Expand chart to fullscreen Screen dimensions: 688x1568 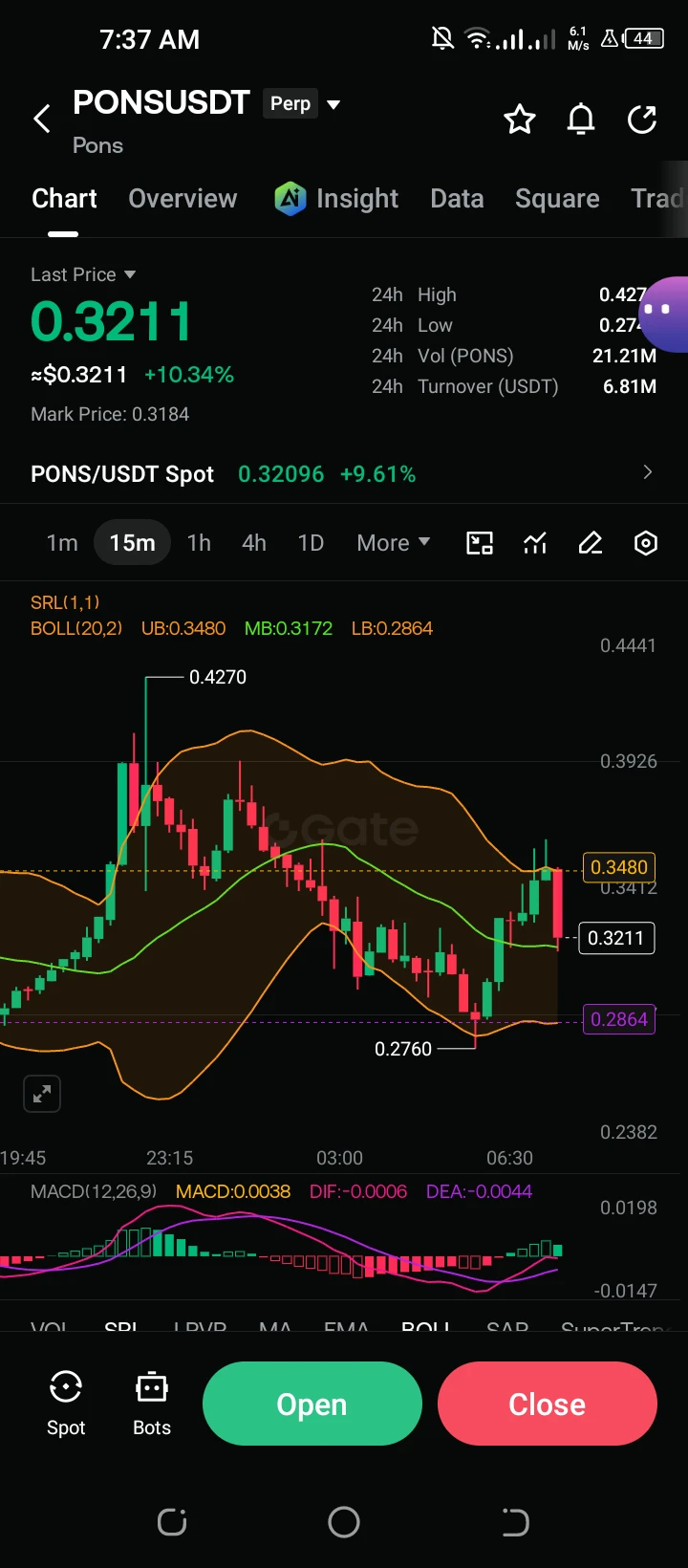pos(42,1094)
